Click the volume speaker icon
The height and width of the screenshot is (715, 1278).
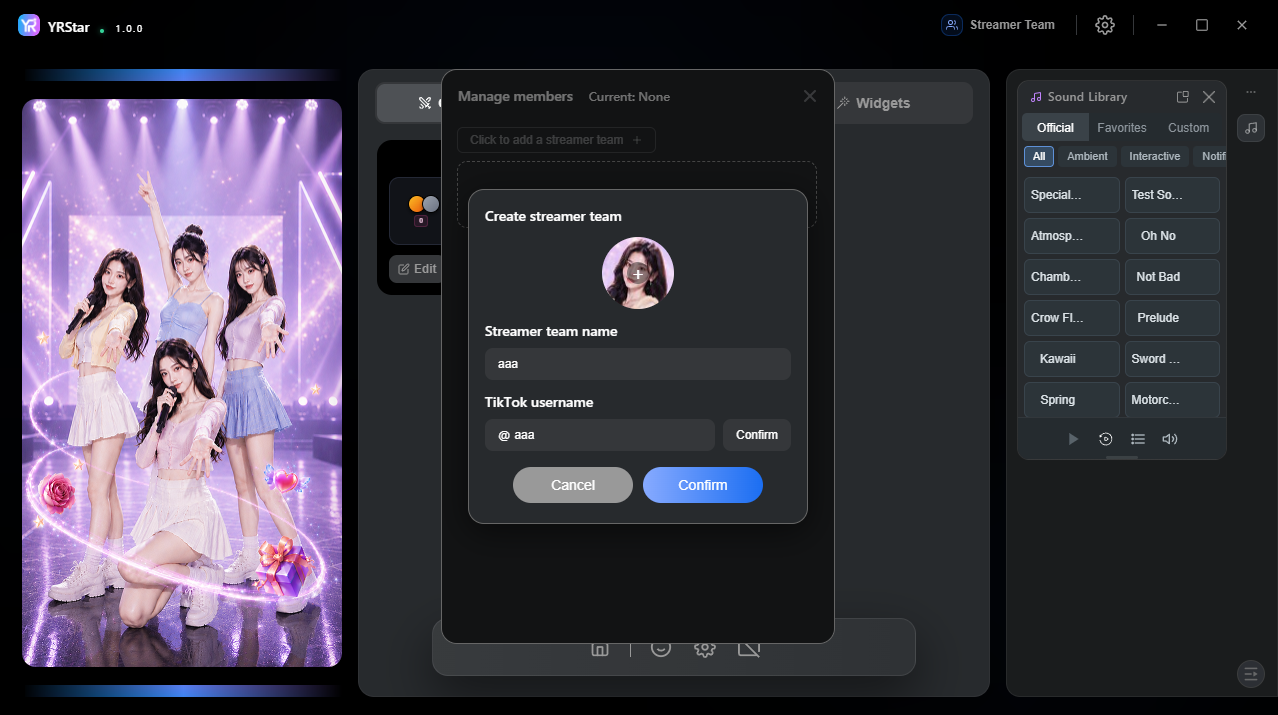1169,439
